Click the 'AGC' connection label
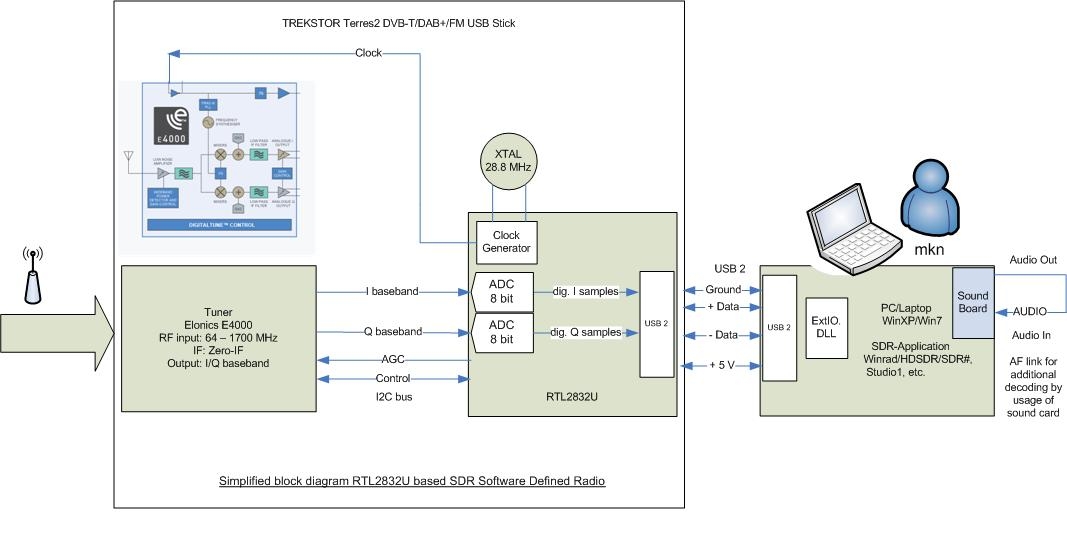 [x=393, y=359]
